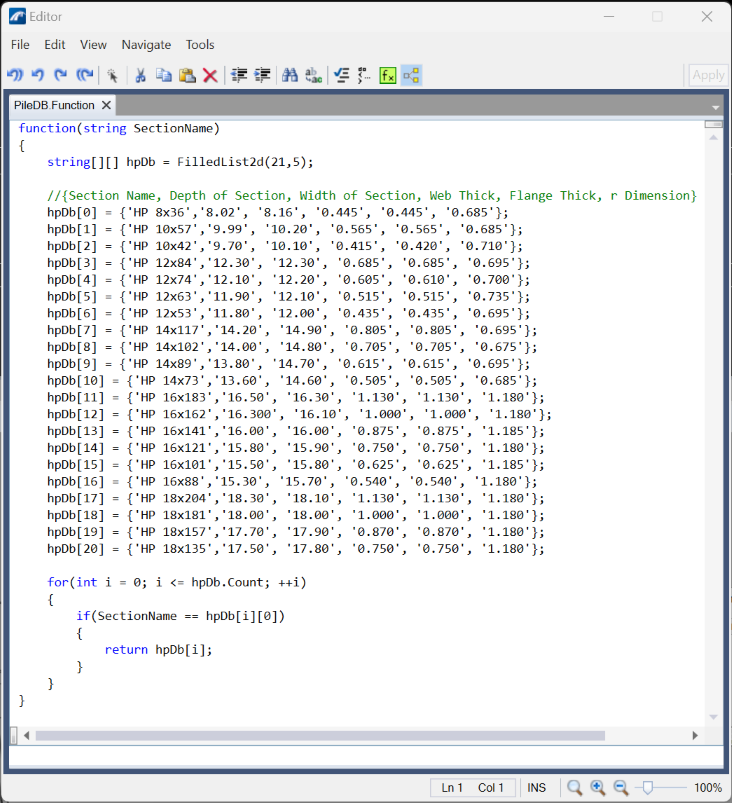Click the return keyword
The width and height of the screenshot is (732, 803).
126,650
